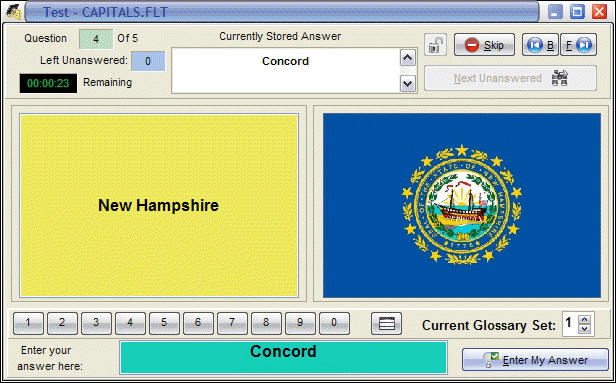Open the keyboard layout icon button
This screenshot has width=616, height=383.
pyautogui.click(x=387, y=324)
